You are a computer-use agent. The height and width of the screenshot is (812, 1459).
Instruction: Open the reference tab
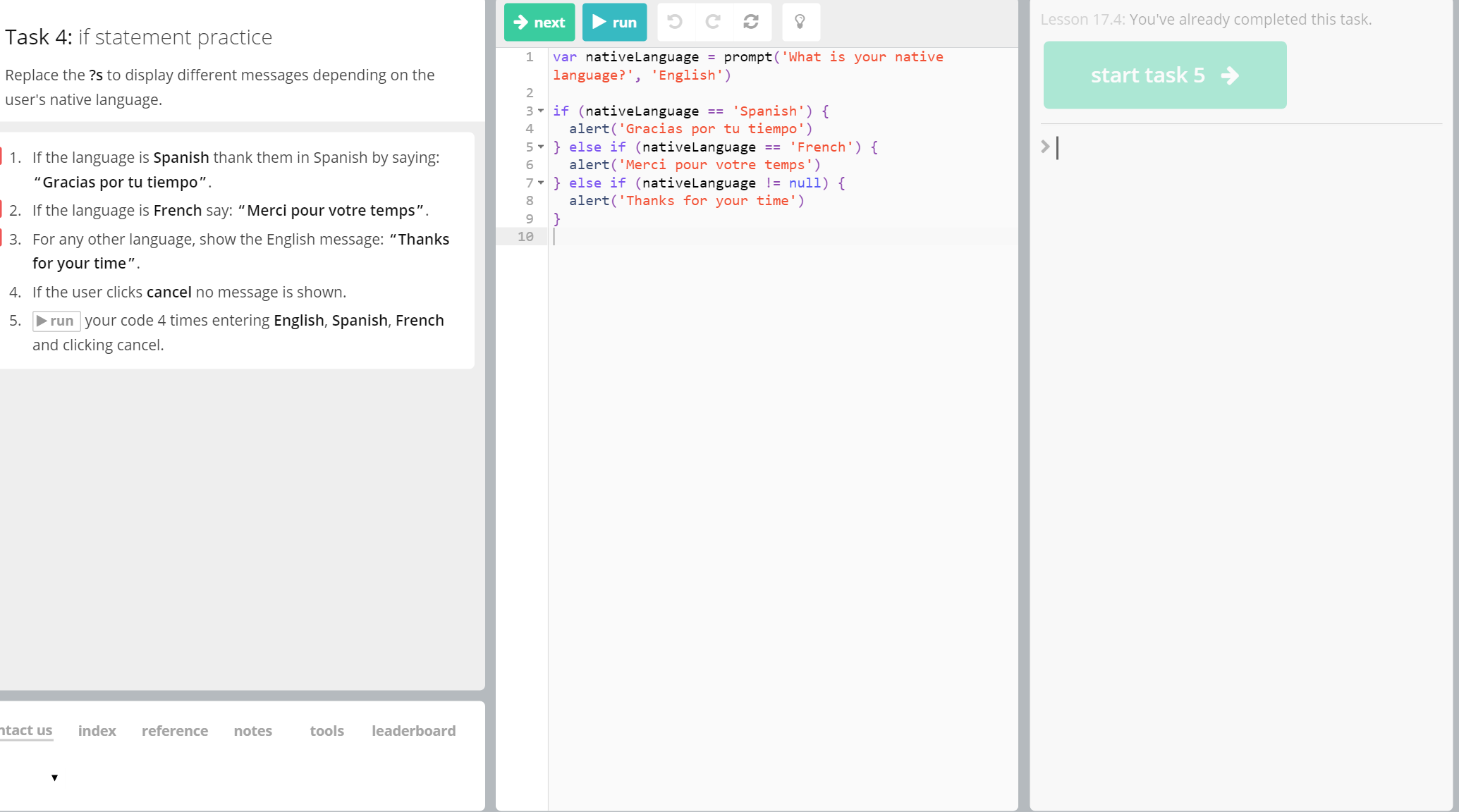pyautogui.click(x=175, y=731)
